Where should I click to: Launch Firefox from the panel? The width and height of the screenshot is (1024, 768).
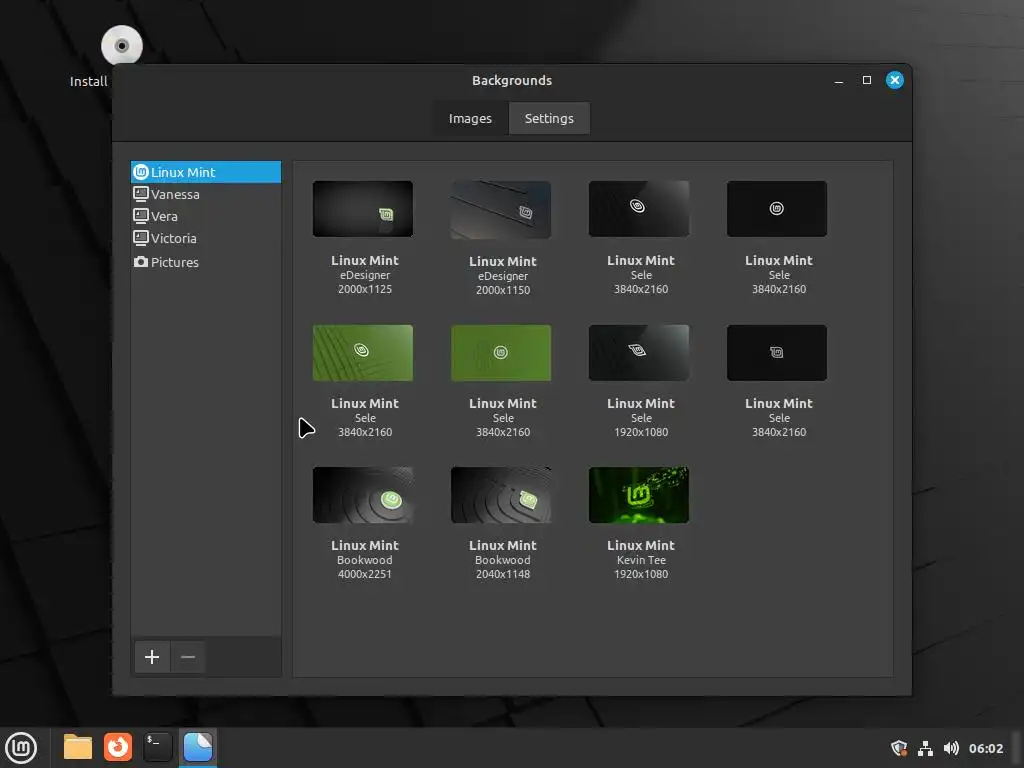[118, 747]
